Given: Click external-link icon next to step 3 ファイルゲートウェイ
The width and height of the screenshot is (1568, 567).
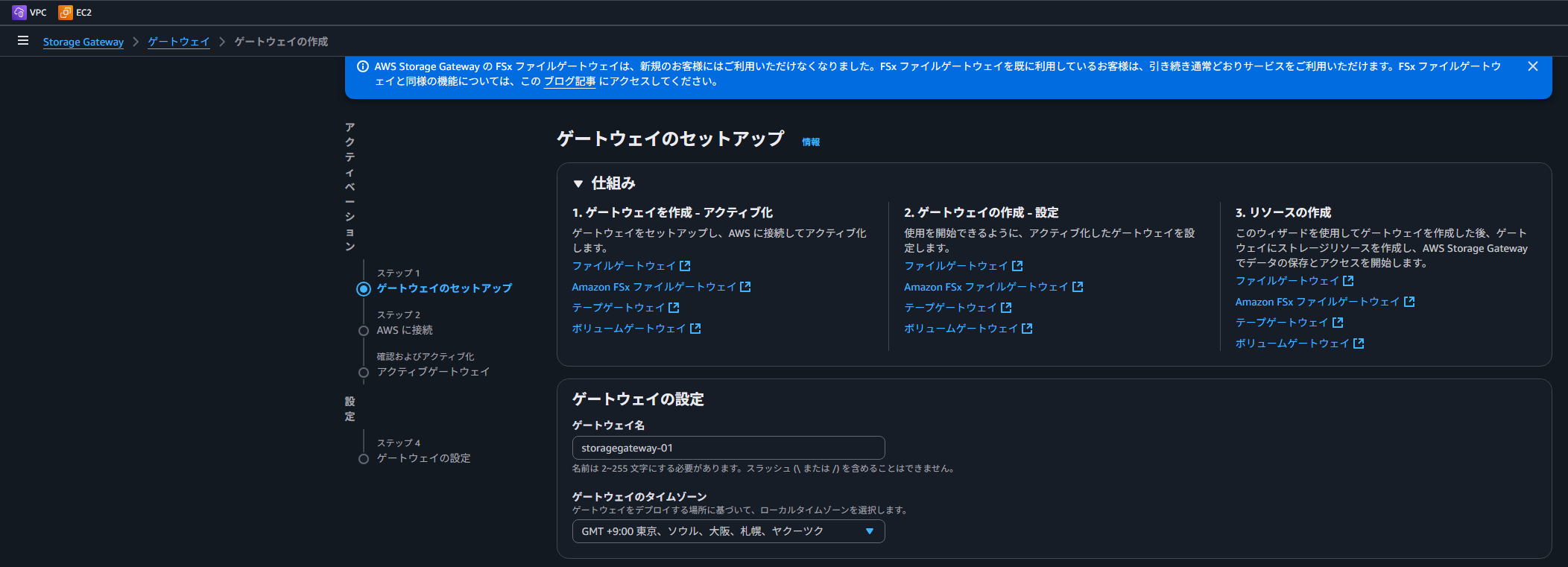Looking at the screenshot, I should click(x=1349, y=281).
